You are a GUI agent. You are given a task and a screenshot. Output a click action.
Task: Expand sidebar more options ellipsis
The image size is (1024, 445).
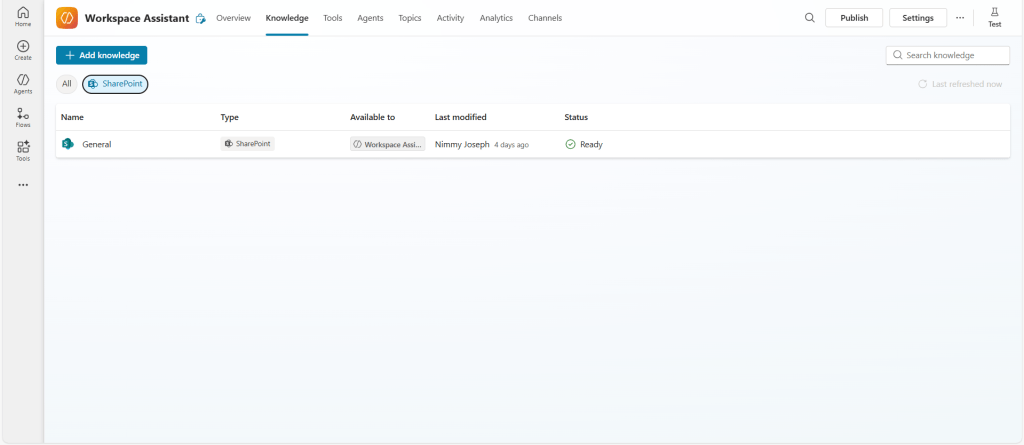point(23,185)
